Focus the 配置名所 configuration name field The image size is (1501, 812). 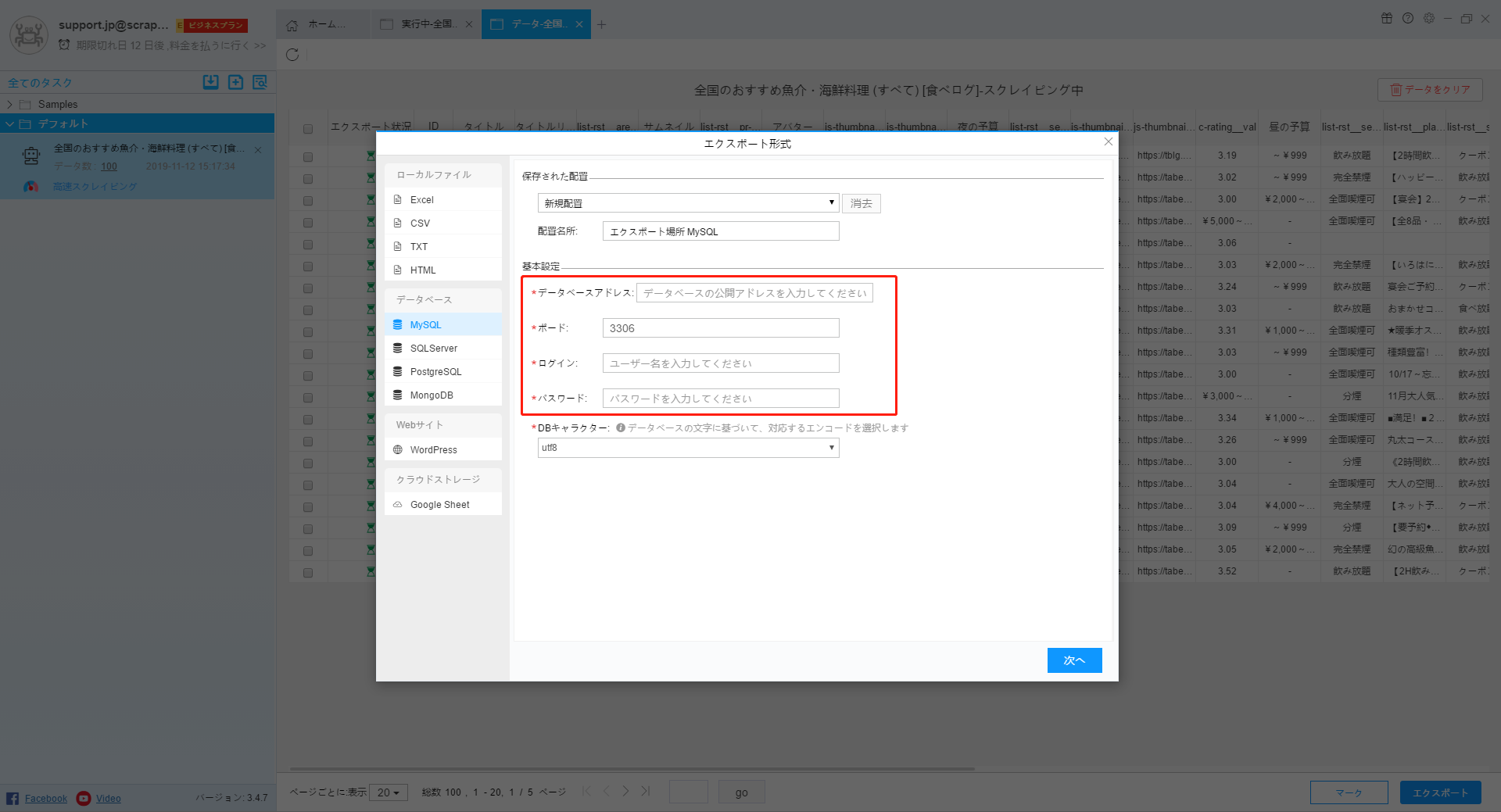click(721, 231)
